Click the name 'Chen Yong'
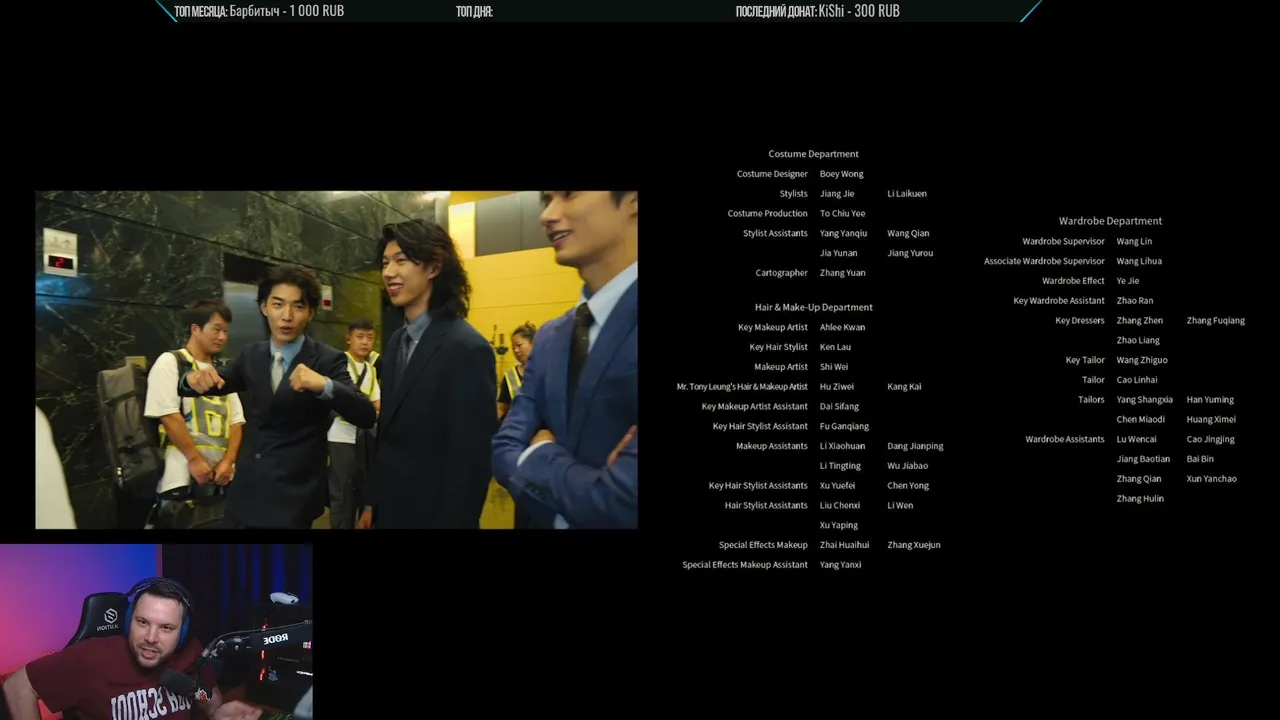This screenshot has width=1280, height=720. (x=908, y=486)
